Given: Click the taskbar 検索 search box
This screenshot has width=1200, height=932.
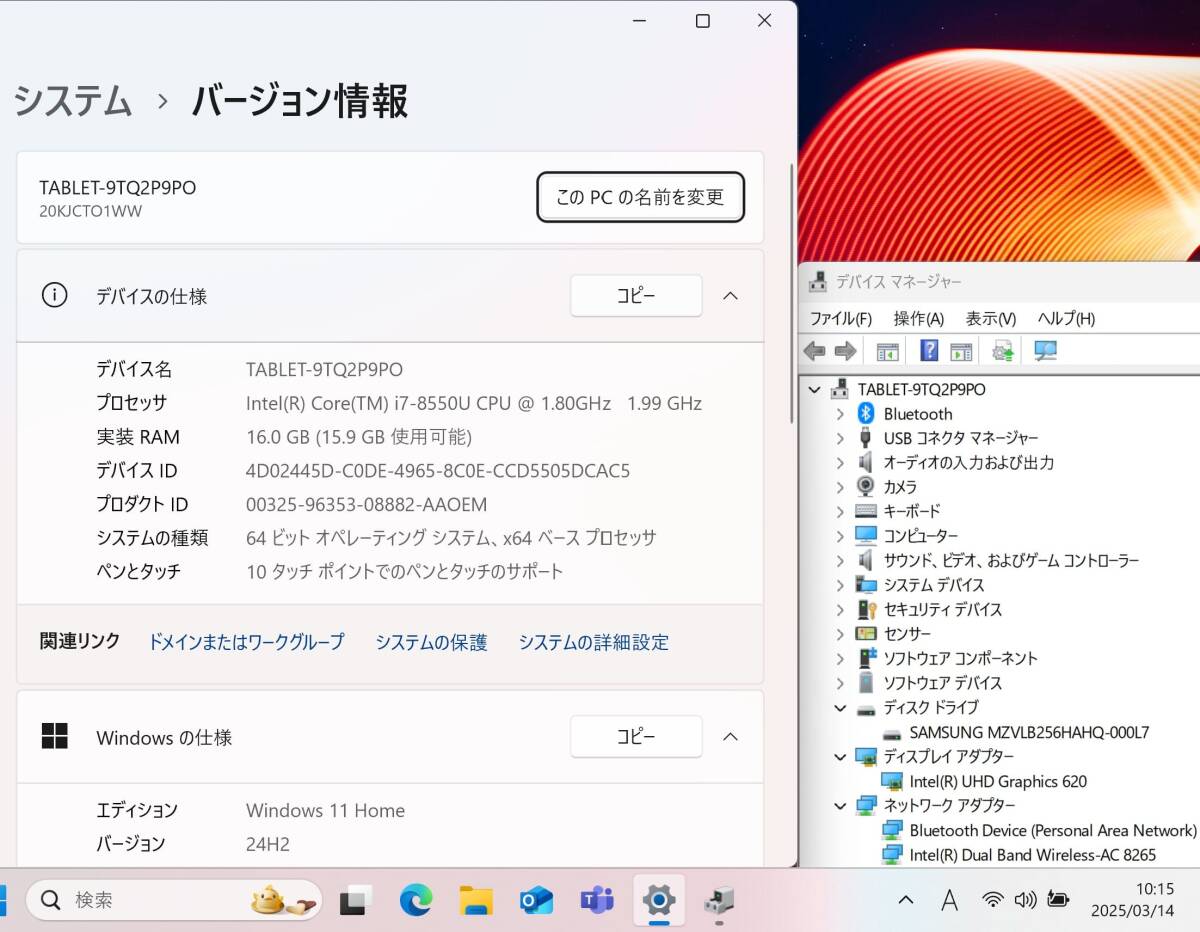Looking at the screenshot, I should pos(174,900).
